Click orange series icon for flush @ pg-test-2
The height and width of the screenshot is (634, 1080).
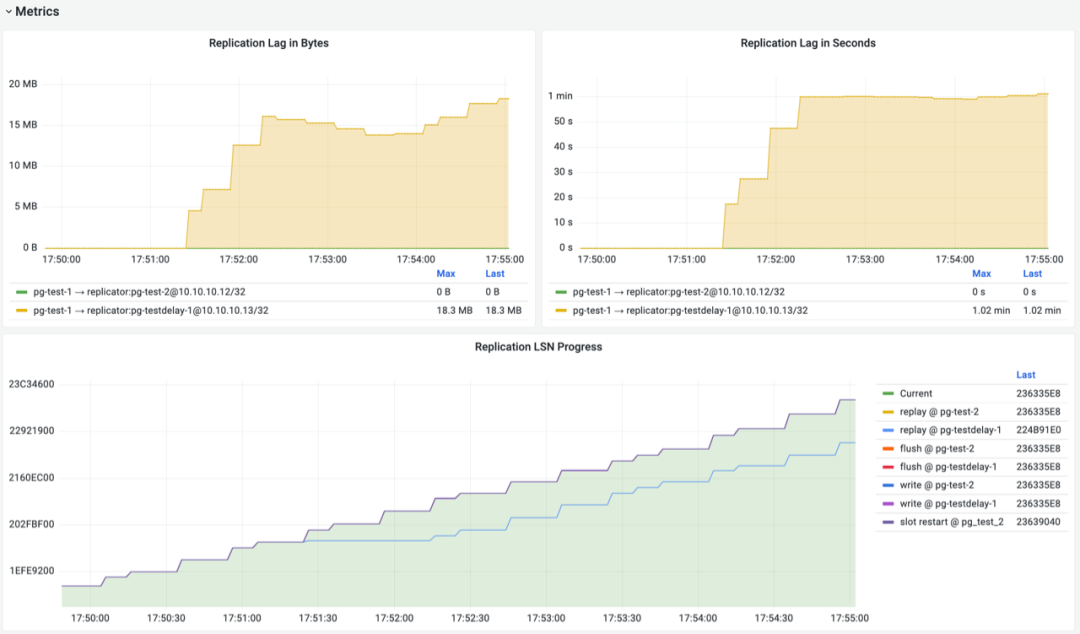tap(887, 449)
